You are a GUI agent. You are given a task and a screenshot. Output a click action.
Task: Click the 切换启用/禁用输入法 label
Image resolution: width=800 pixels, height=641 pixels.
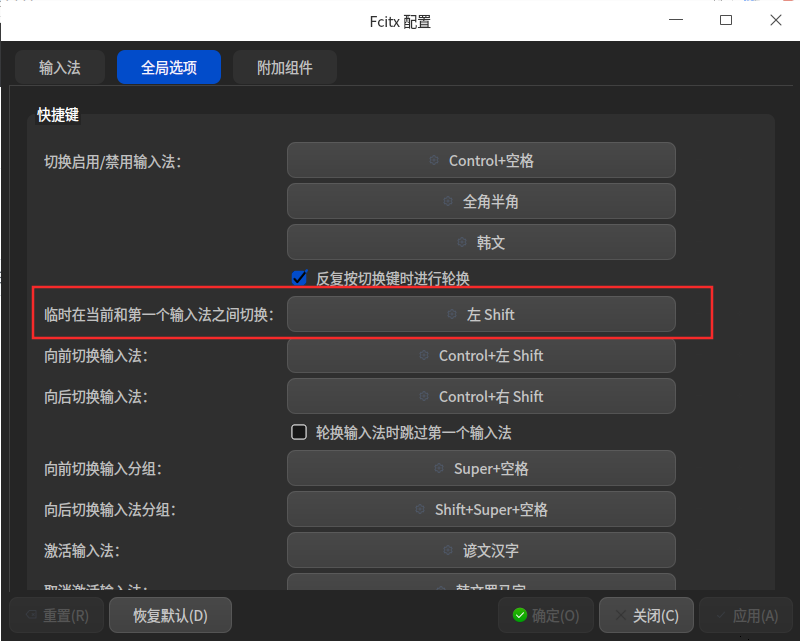coord(112,162)
